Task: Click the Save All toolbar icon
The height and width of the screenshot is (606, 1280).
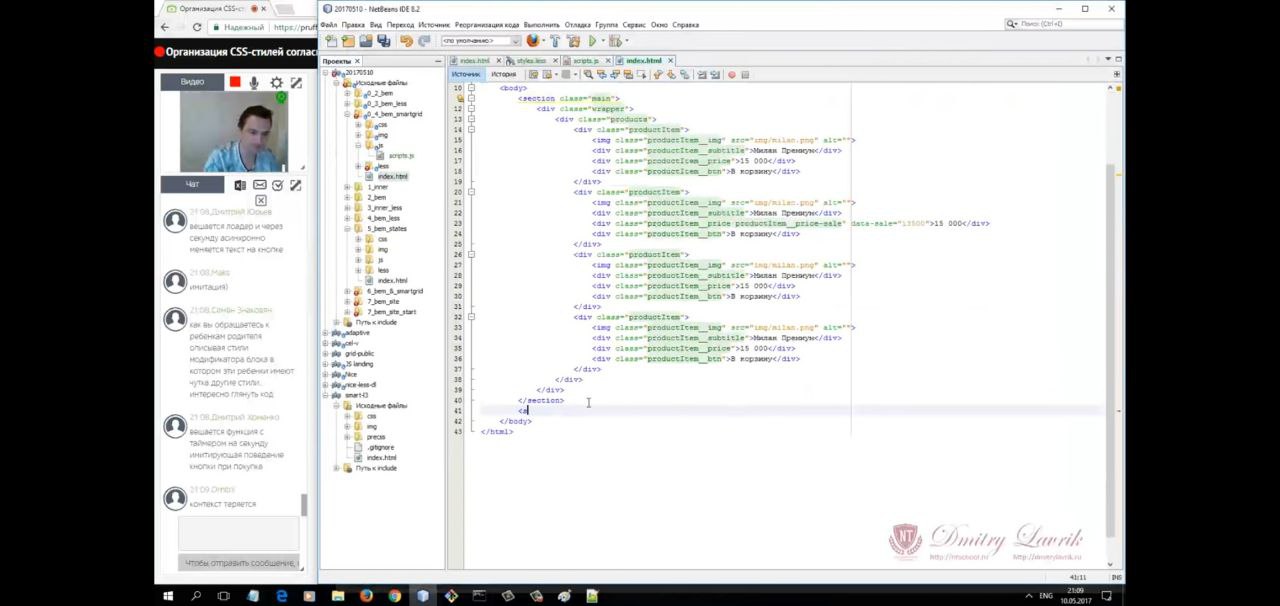Action: coord(383,41)
